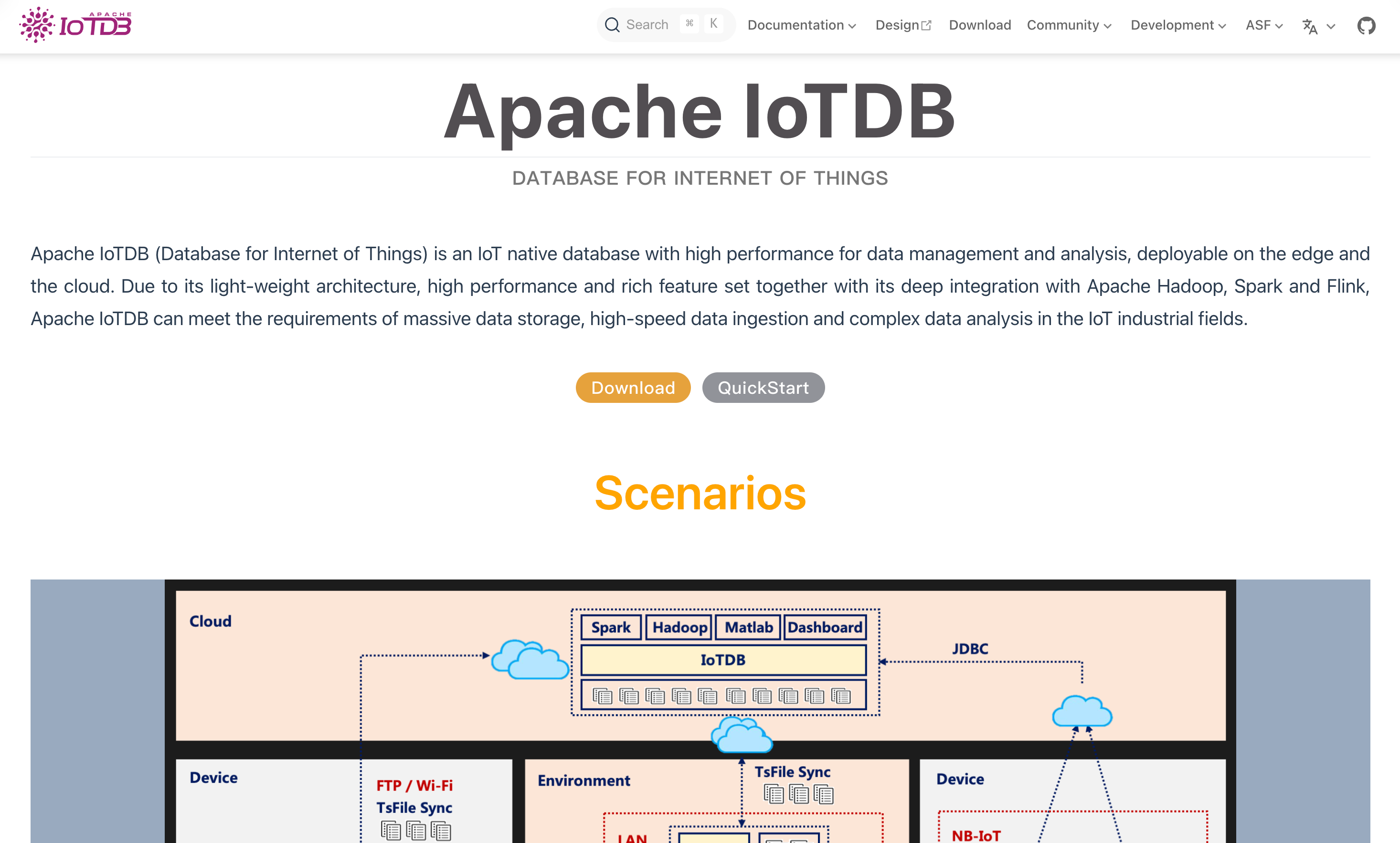Click the language translation icon
The image size is (1400, 843).
pyautogui.click(x=1310, y=26)
